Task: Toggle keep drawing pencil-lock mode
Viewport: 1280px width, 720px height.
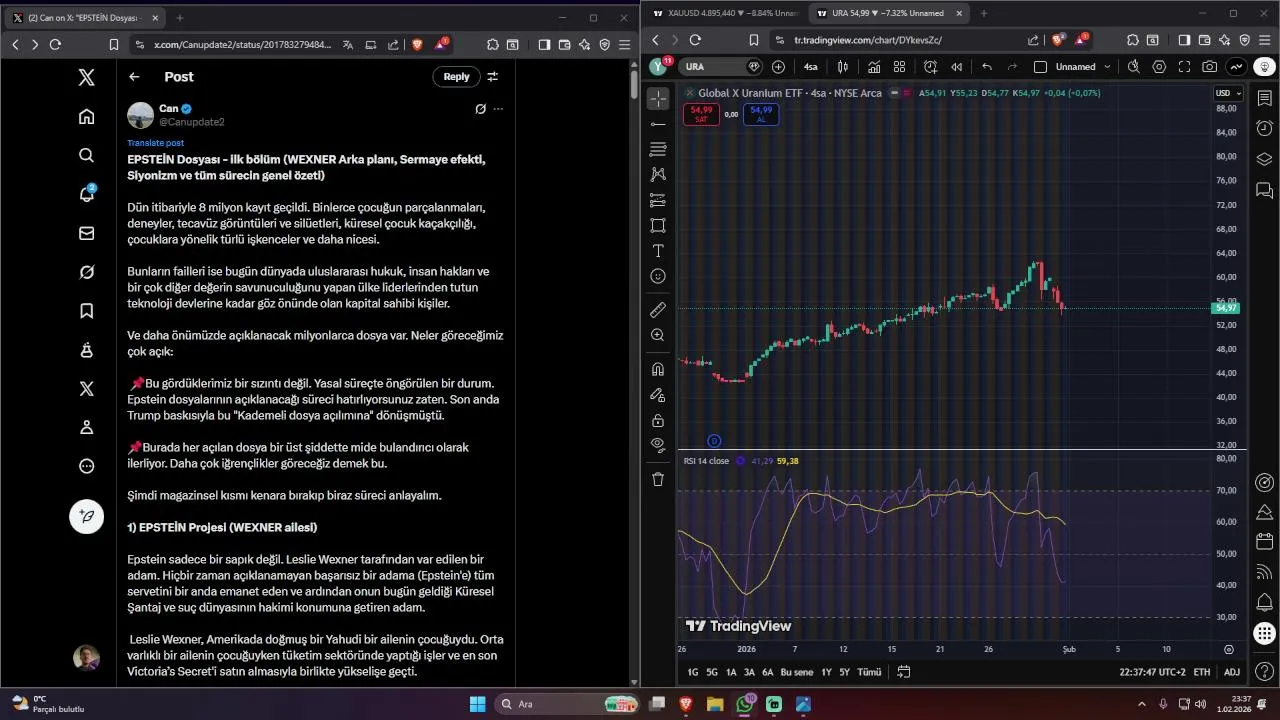Action: 658,395
